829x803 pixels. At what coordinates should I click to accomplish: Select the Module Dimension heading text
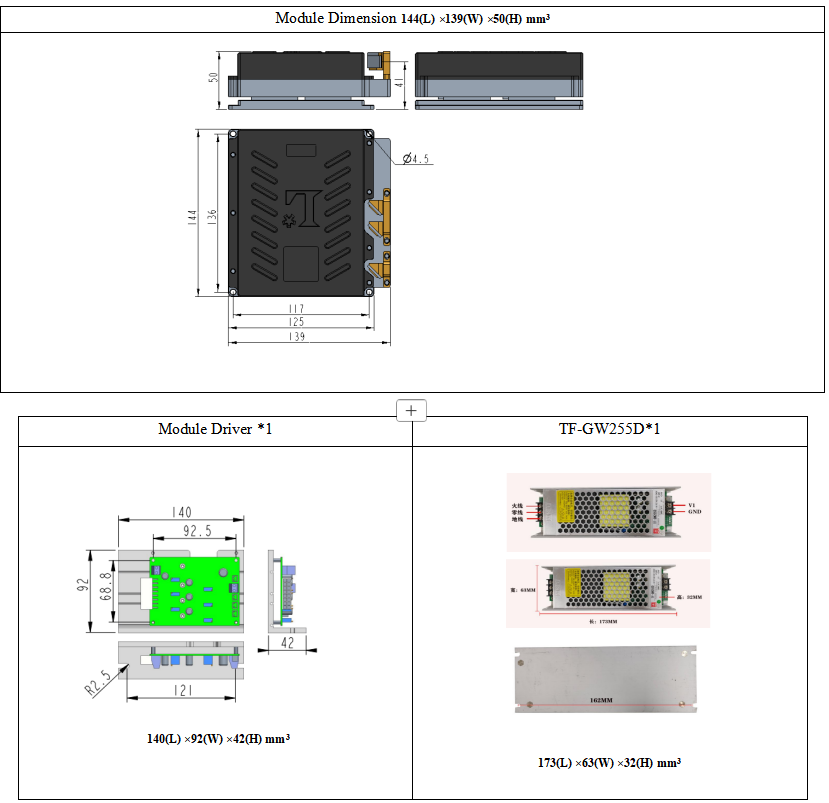[x=412, y=19]
